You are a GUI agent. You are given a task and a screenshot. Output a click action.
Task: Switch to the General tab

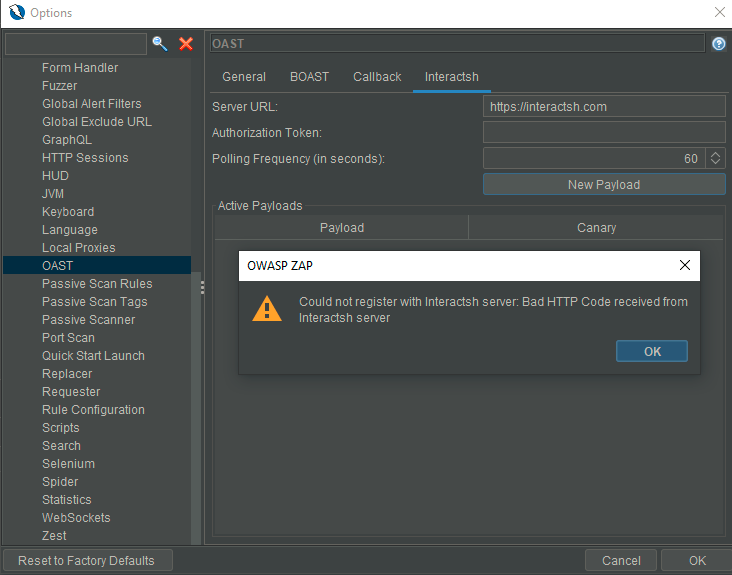click(244, 77)
